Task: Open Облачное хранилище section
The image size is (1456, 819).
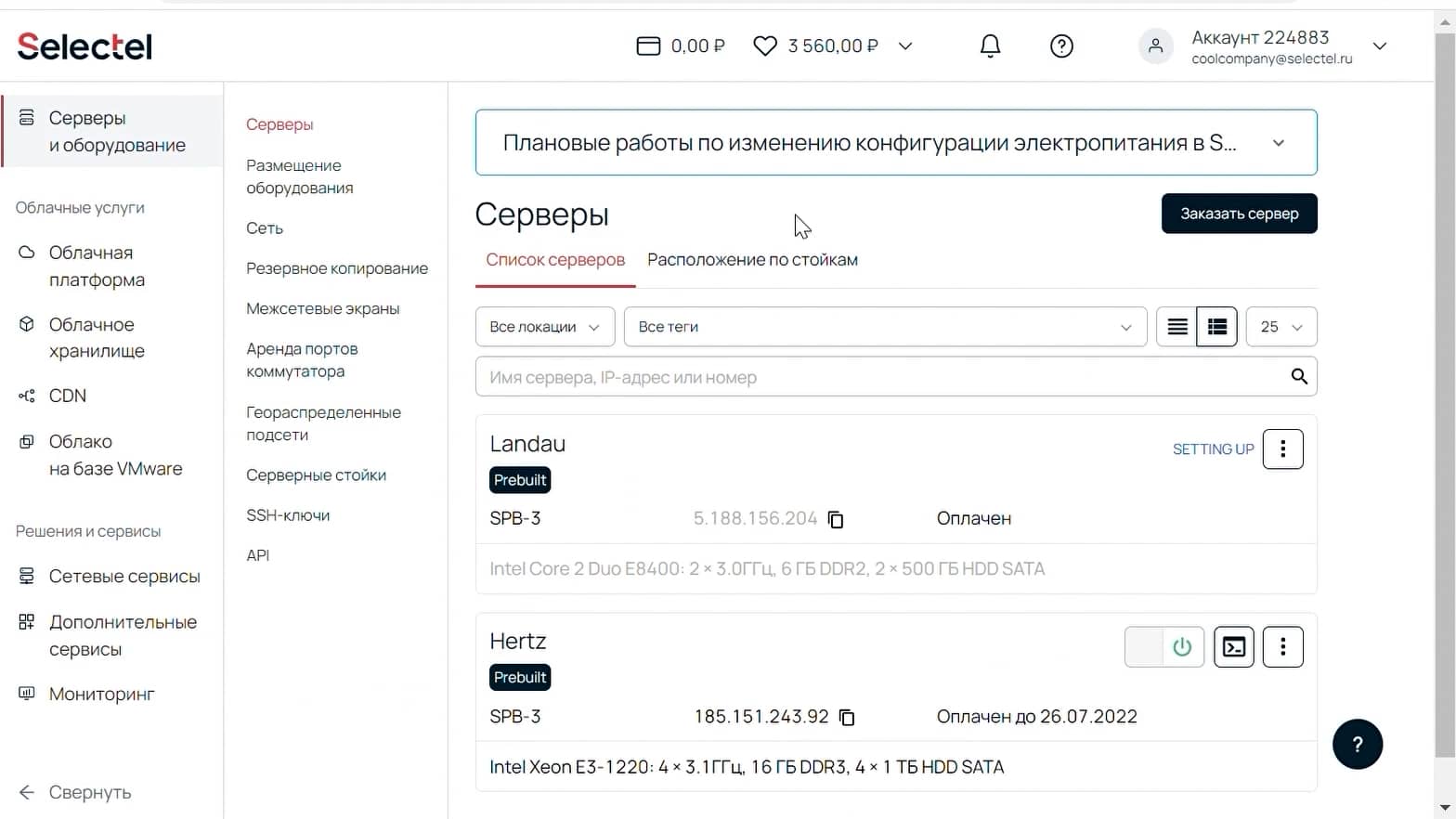Action: pyautogui.click(x=97, y=338)
